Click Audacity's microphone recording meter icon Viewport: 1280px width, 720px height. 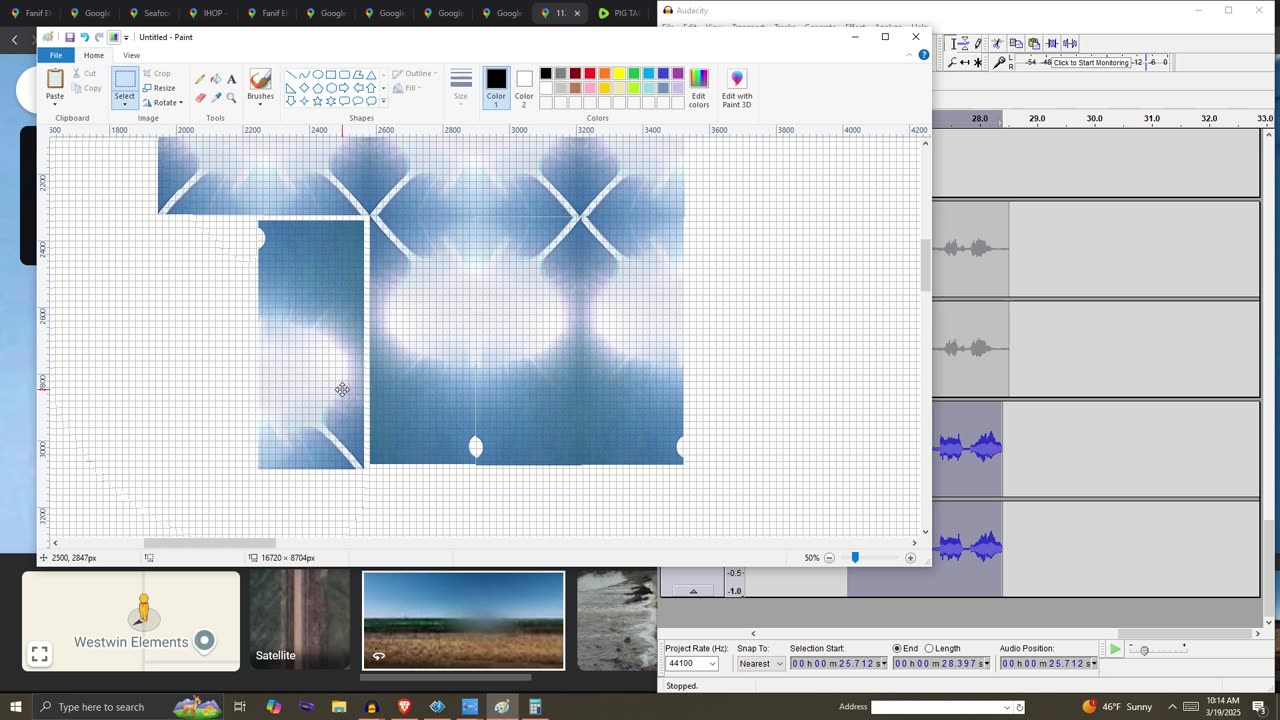point(999,62)
